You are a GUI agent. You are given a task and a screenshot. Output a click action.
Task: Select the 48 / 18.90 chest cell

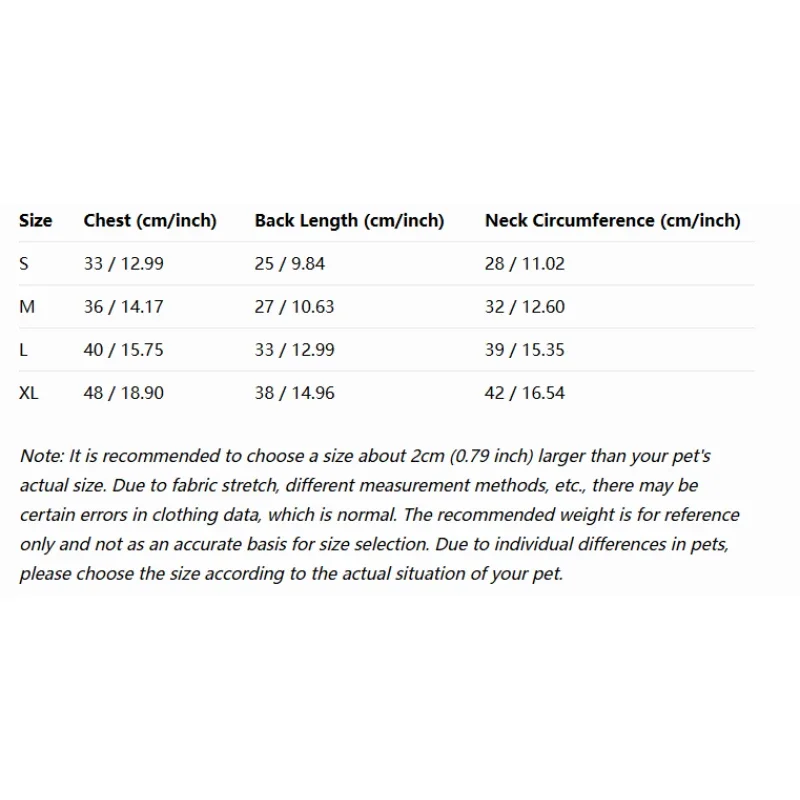click(x=124, y=393)
